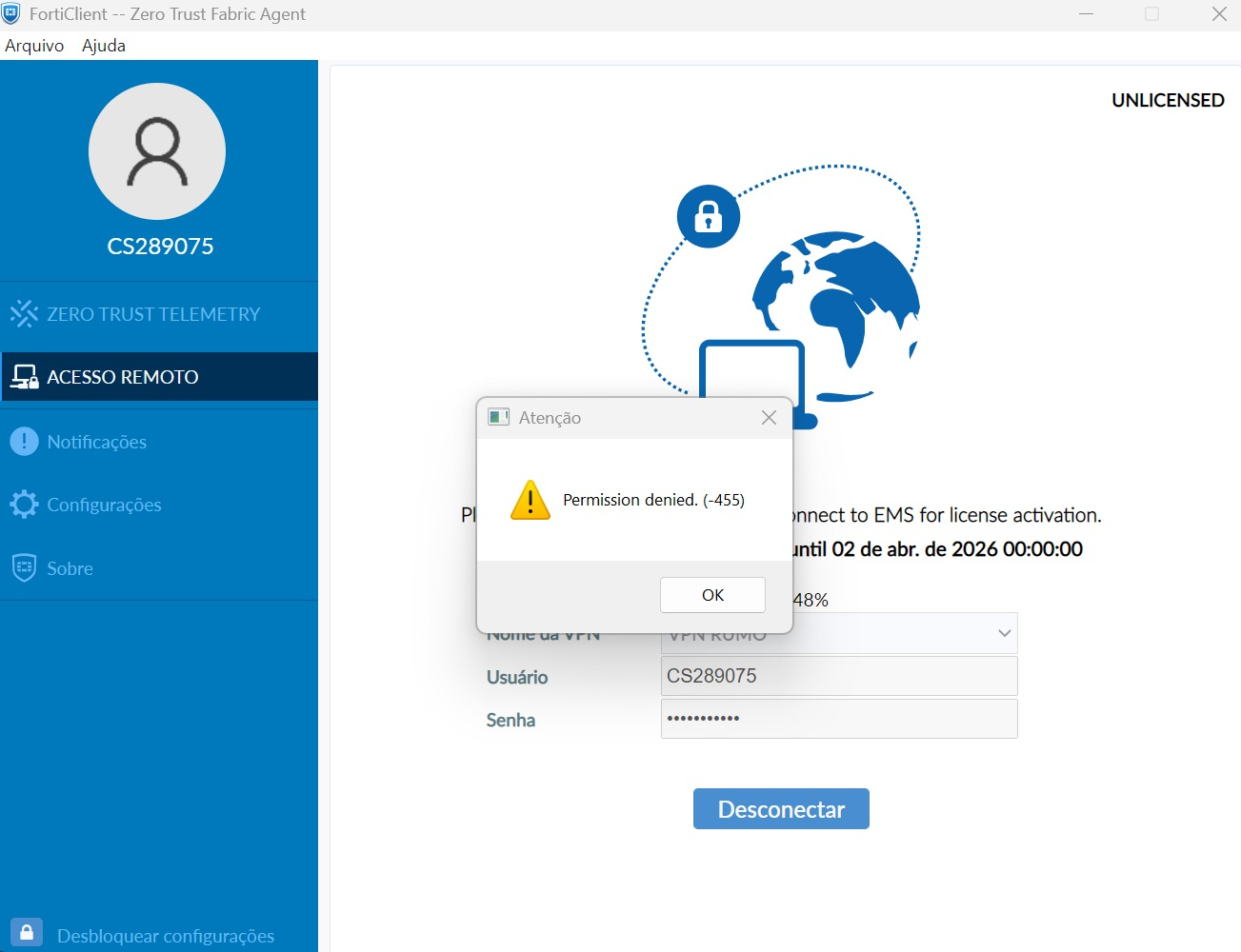Image resolution: width=1241 pixels, height=952 pixels.
Task: Click the Desbloquear configurações link
Action: (166, 936)
